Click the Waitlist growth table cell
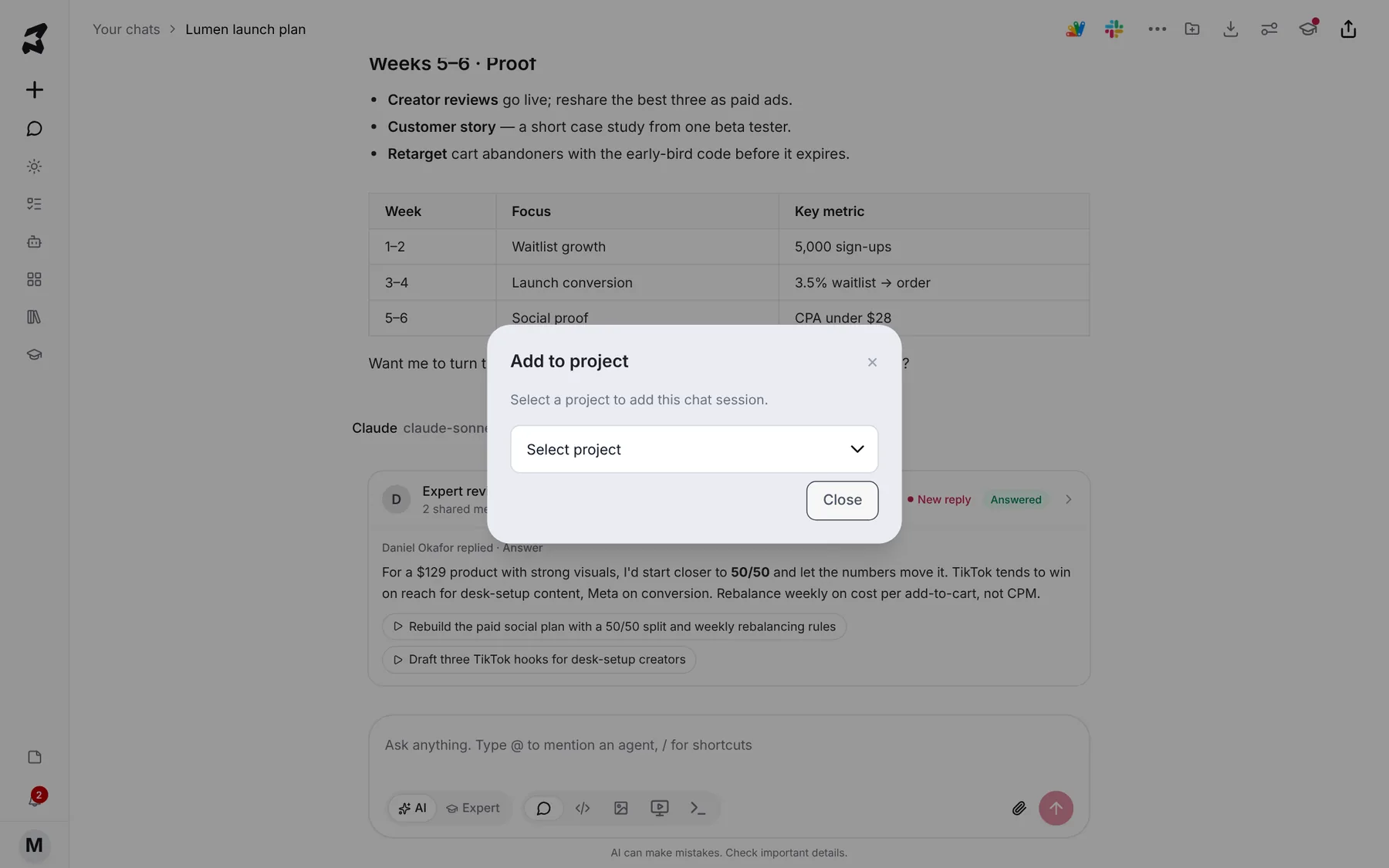This screenshot has height=868, width=1389. coord(637,247)
